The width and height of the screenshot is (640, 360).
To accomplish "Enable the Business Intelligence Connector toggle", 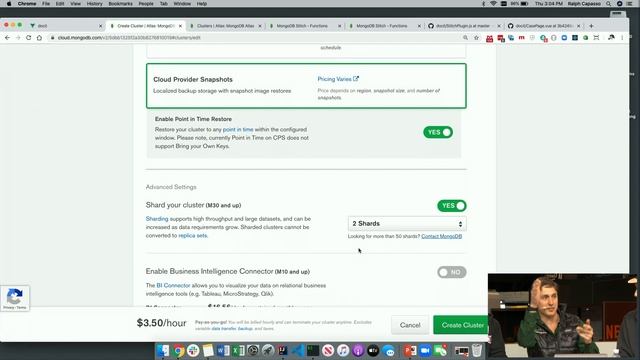I will coord(452,272).
